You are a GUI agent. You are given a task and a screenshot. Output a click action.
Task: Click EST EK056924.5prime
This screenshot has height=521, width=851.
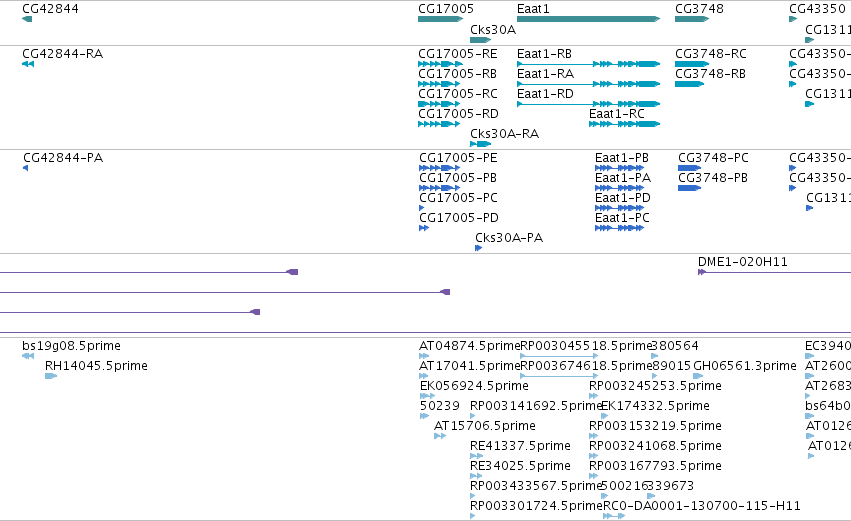tap(427, 397)
